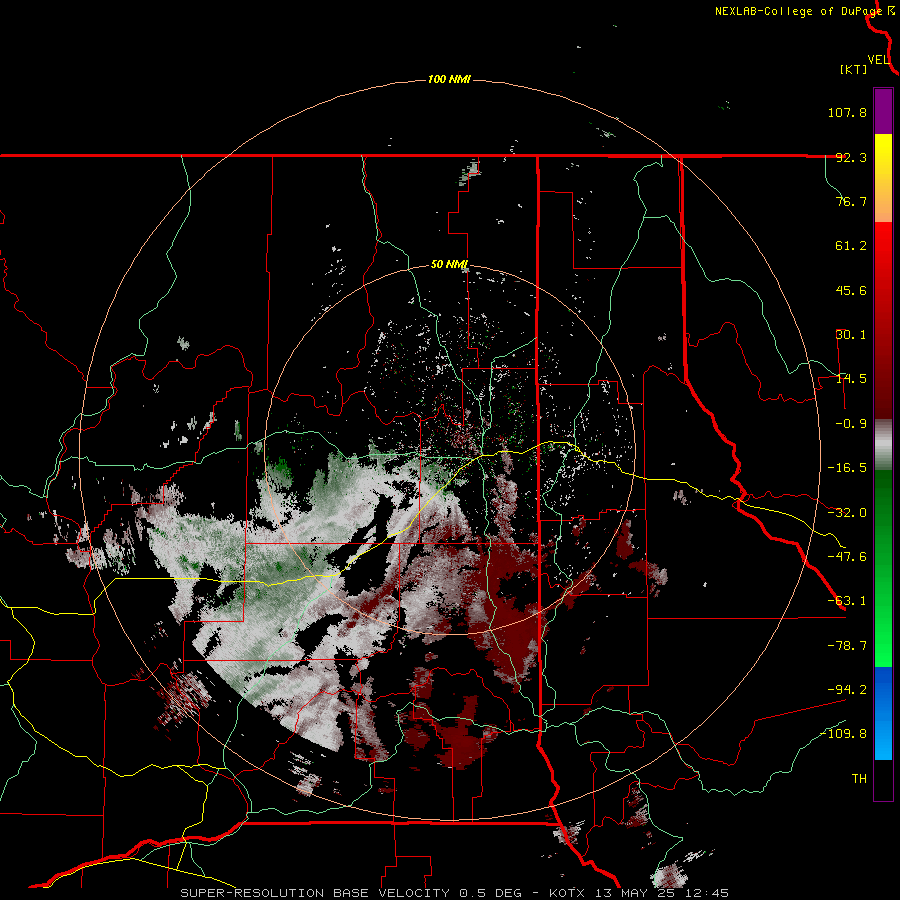
Task: Select the 61.2 legend value
Action: (x=851, y=246)
